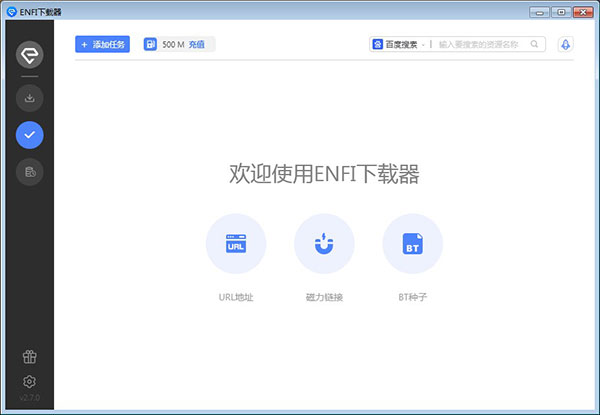
Task: Close the ENFI下载器 window
Action: [x=583, y=12]
